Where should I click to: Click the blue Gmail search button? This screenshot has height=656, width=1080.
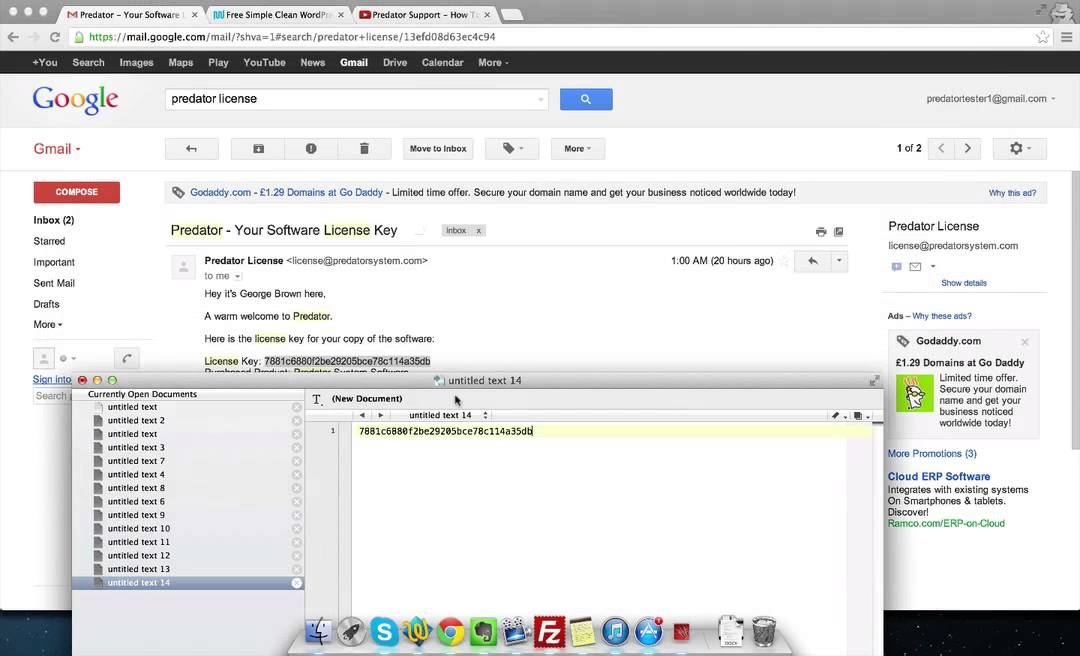point(585,99)
